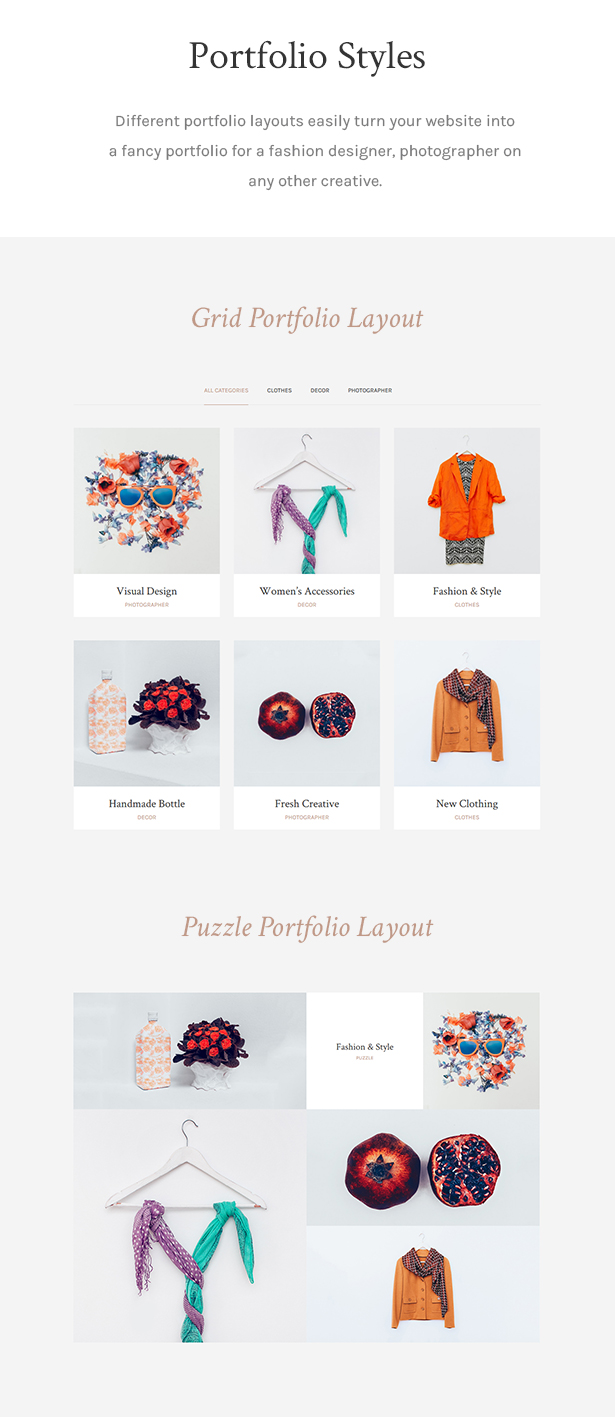The width and height of the screenshot is (615, 1417).
Task: Open the sunglasses and flowers grid thumbnail
Action: [147, 501]
